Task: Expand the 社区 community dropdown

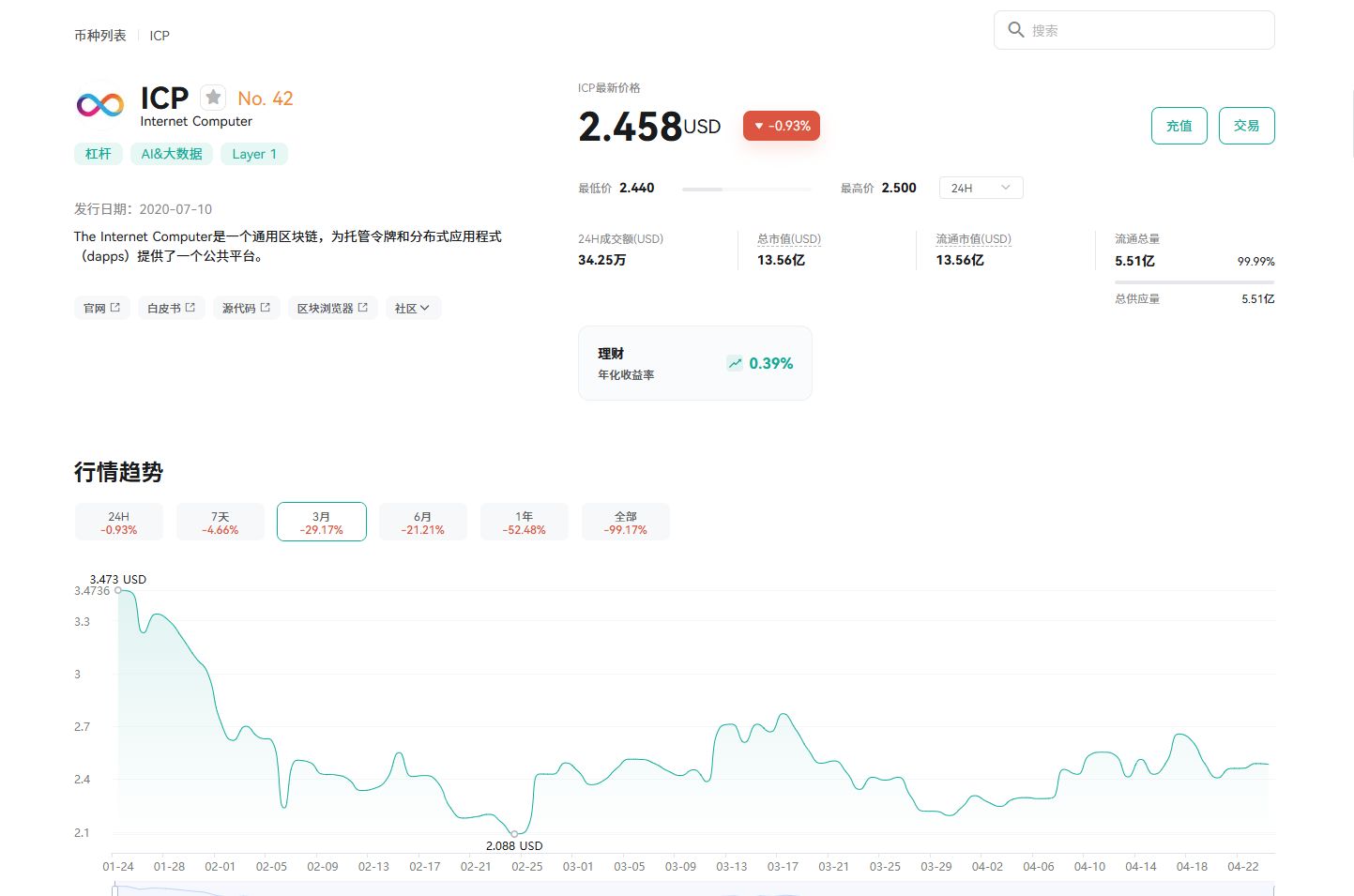Action: pyautogui.click(x=413, y=308)
